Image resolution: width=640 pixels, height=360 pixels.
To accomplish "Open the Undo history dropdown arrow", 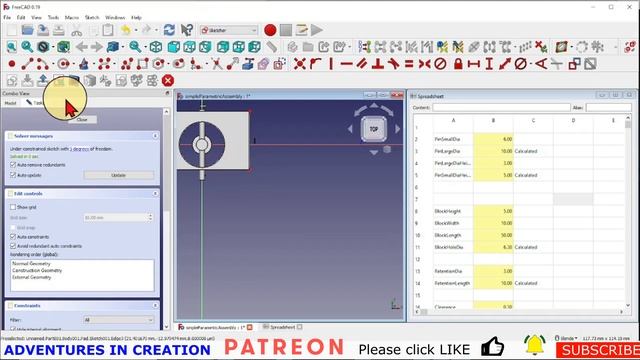I will pyautogui.click(x=136, y=30).
